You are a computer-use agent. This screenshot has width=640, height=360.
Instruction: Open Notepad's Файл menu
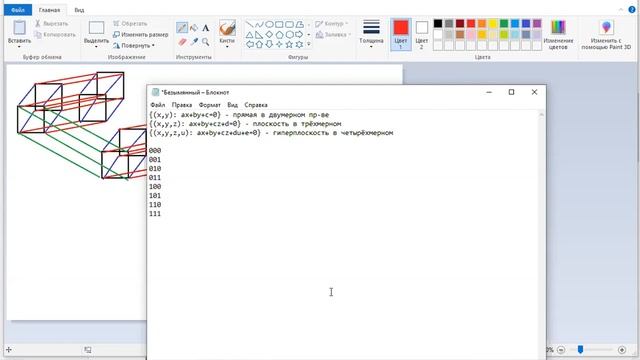[x=158, y=105]
